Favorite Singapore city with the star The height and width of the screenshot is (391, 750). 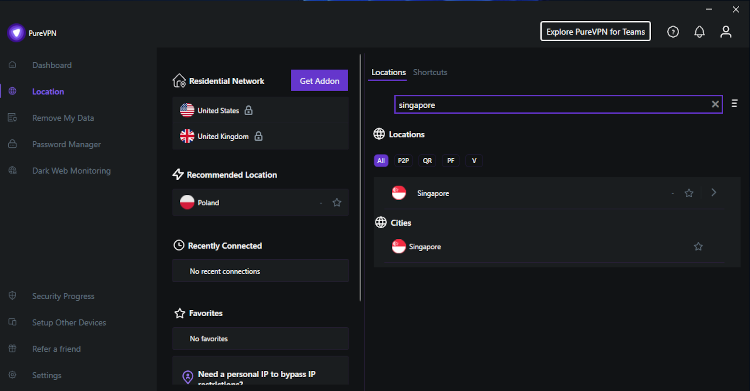(698, 246)
